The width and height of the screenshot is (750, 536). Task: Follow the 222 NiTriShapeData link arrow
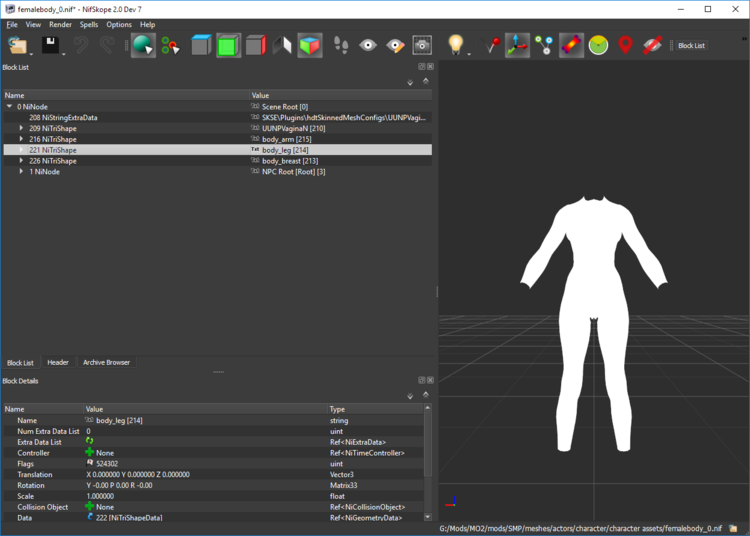[x=90, y=517]
